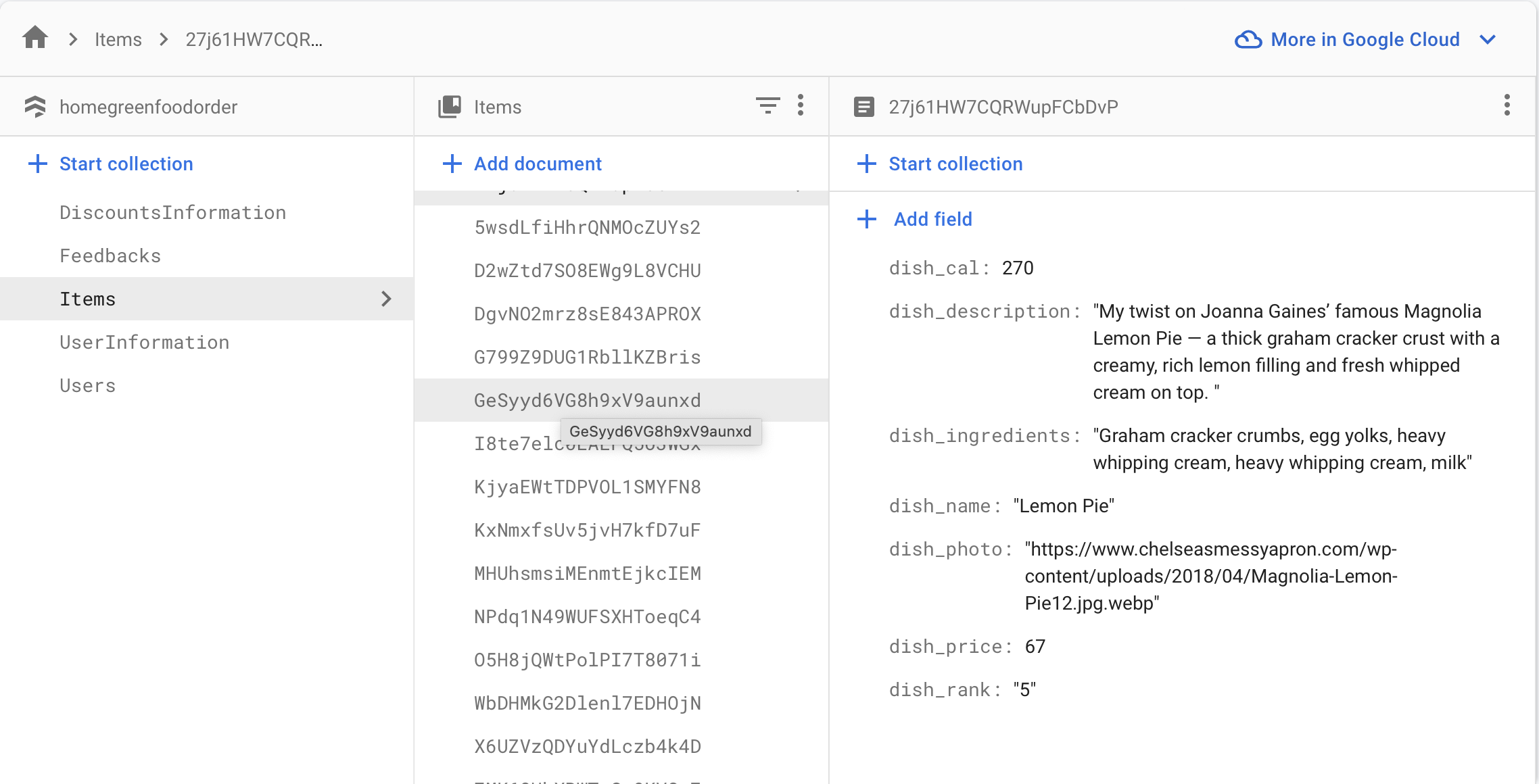1539x784 pixels.
Task: Open filter icon in Items column
Action: (x=767, y=105)
